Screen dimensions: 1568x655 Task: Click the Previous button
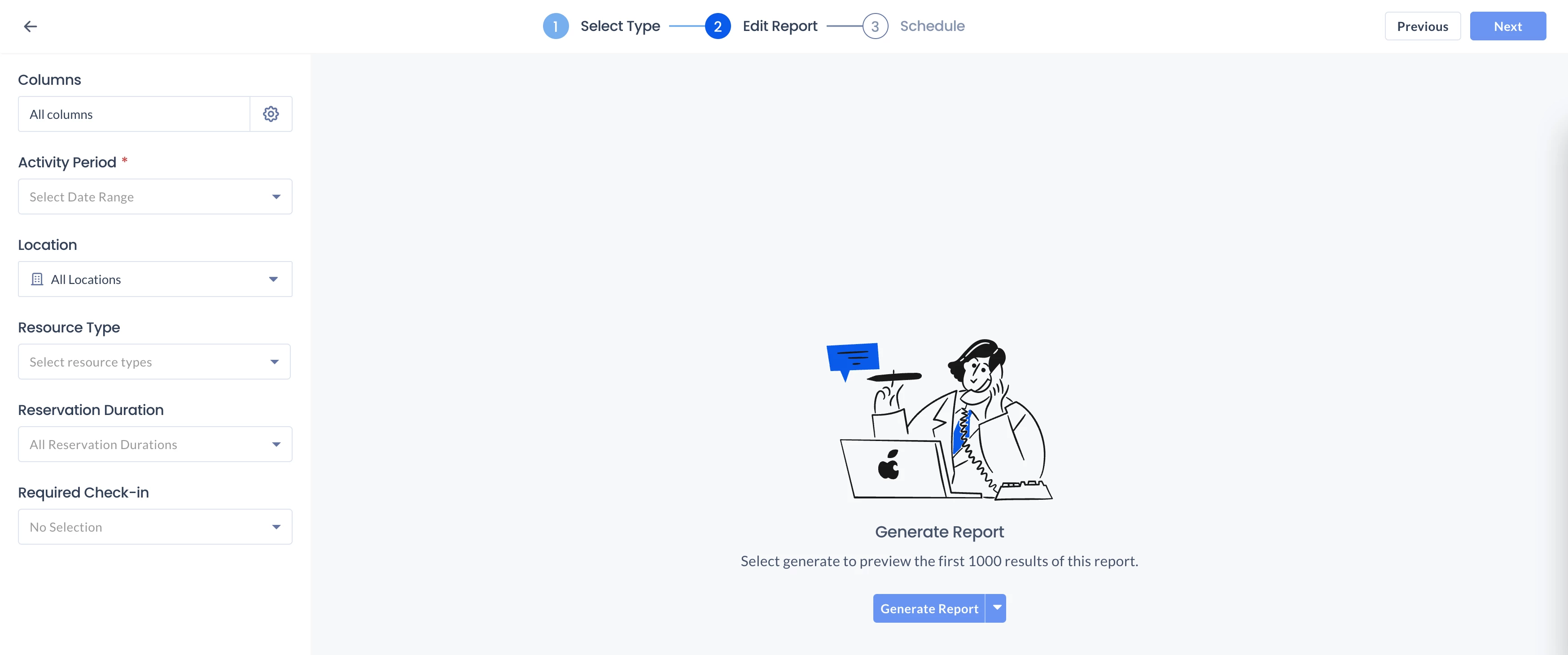coord(1423,26)
